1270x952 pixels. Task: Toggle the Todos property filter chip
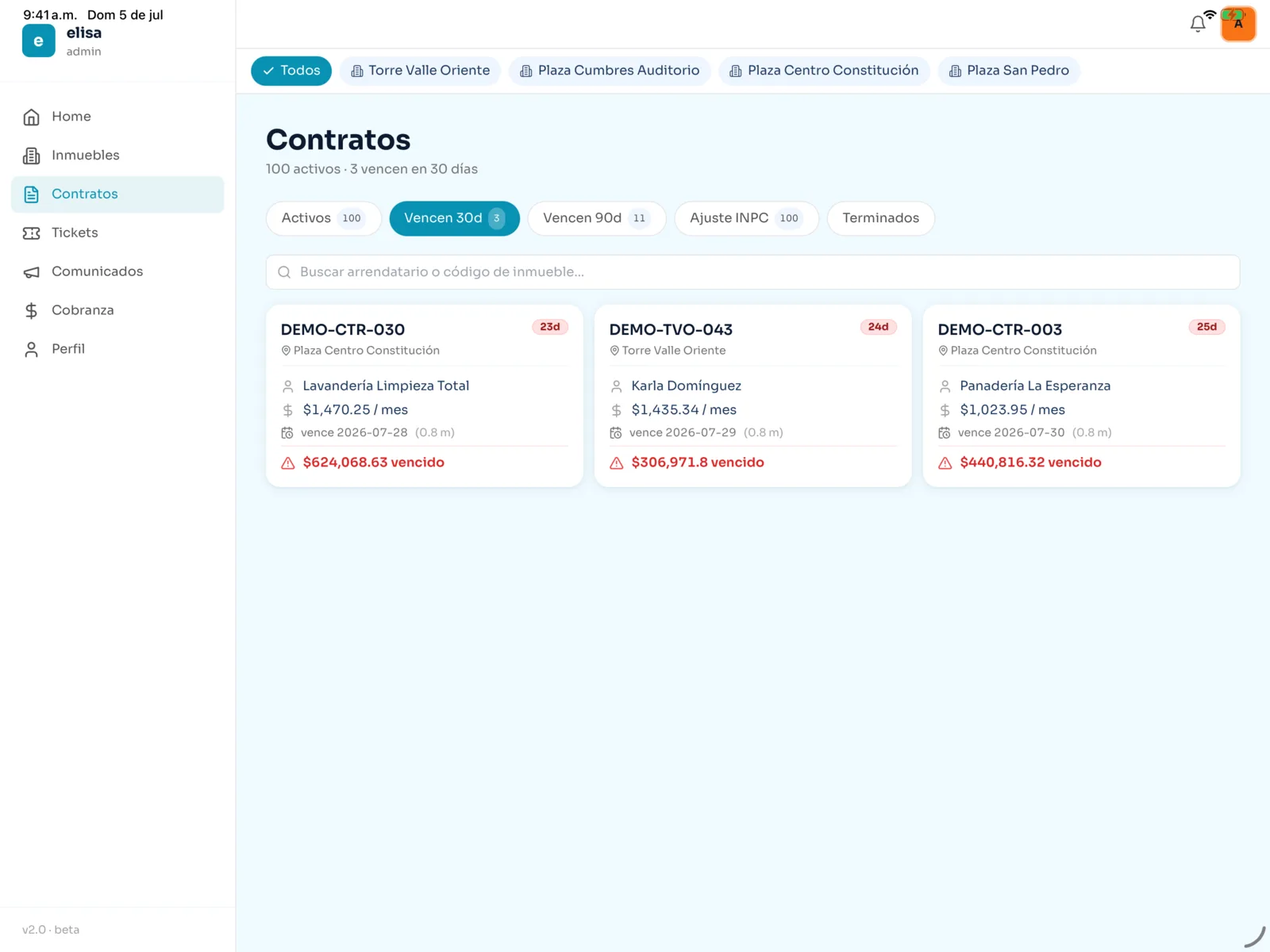[291, 71]
